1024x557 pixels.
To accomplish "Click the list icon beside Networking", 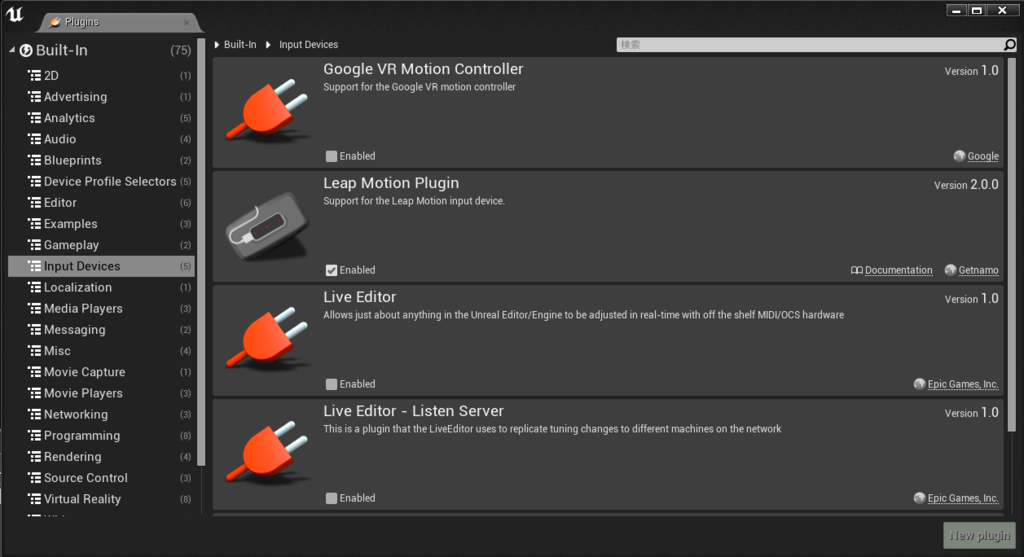I will [35, 415].
